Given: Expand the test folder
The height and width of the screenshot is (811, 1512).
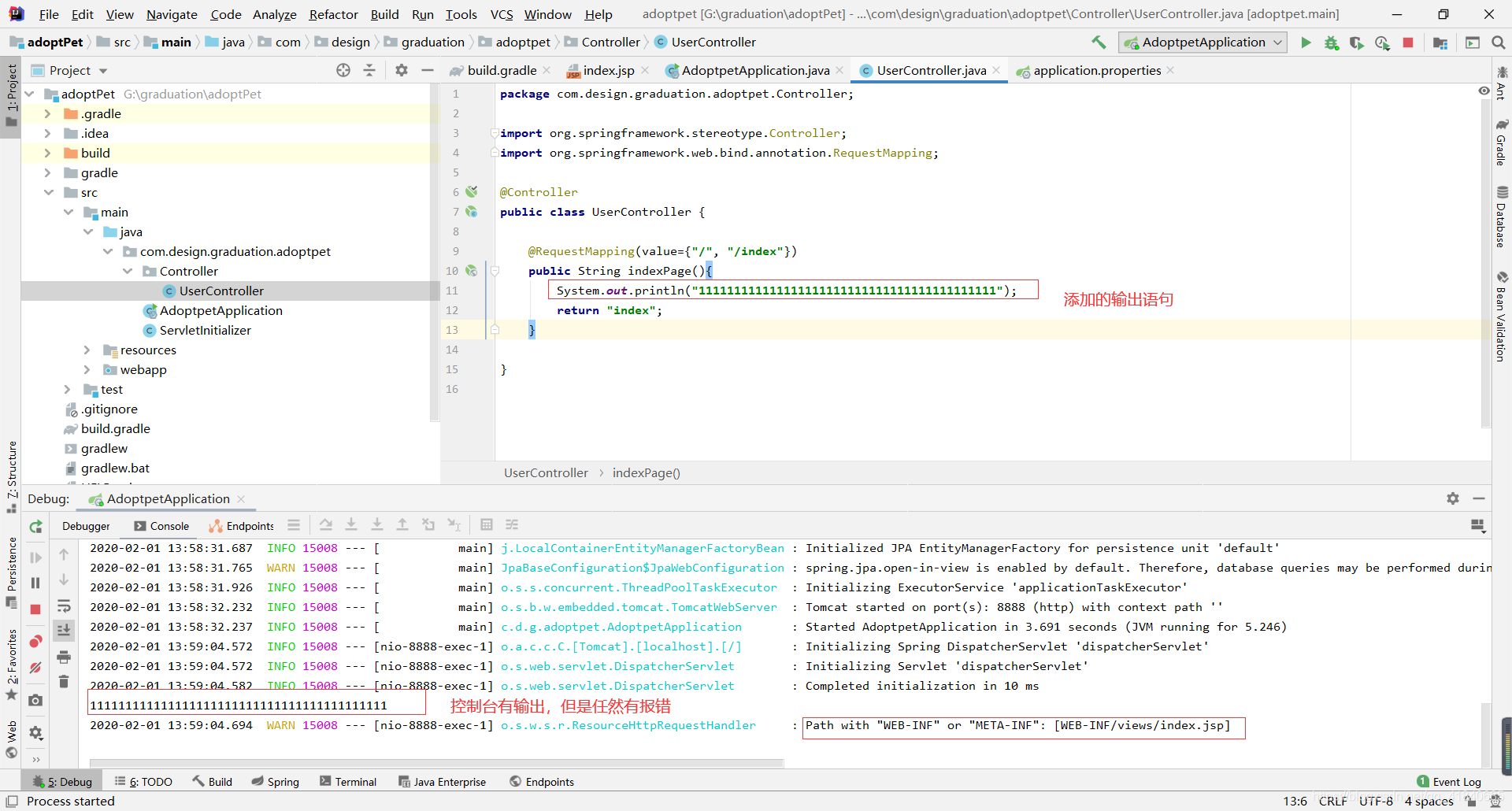Looking at the screenshot, I should pos(67,389).
